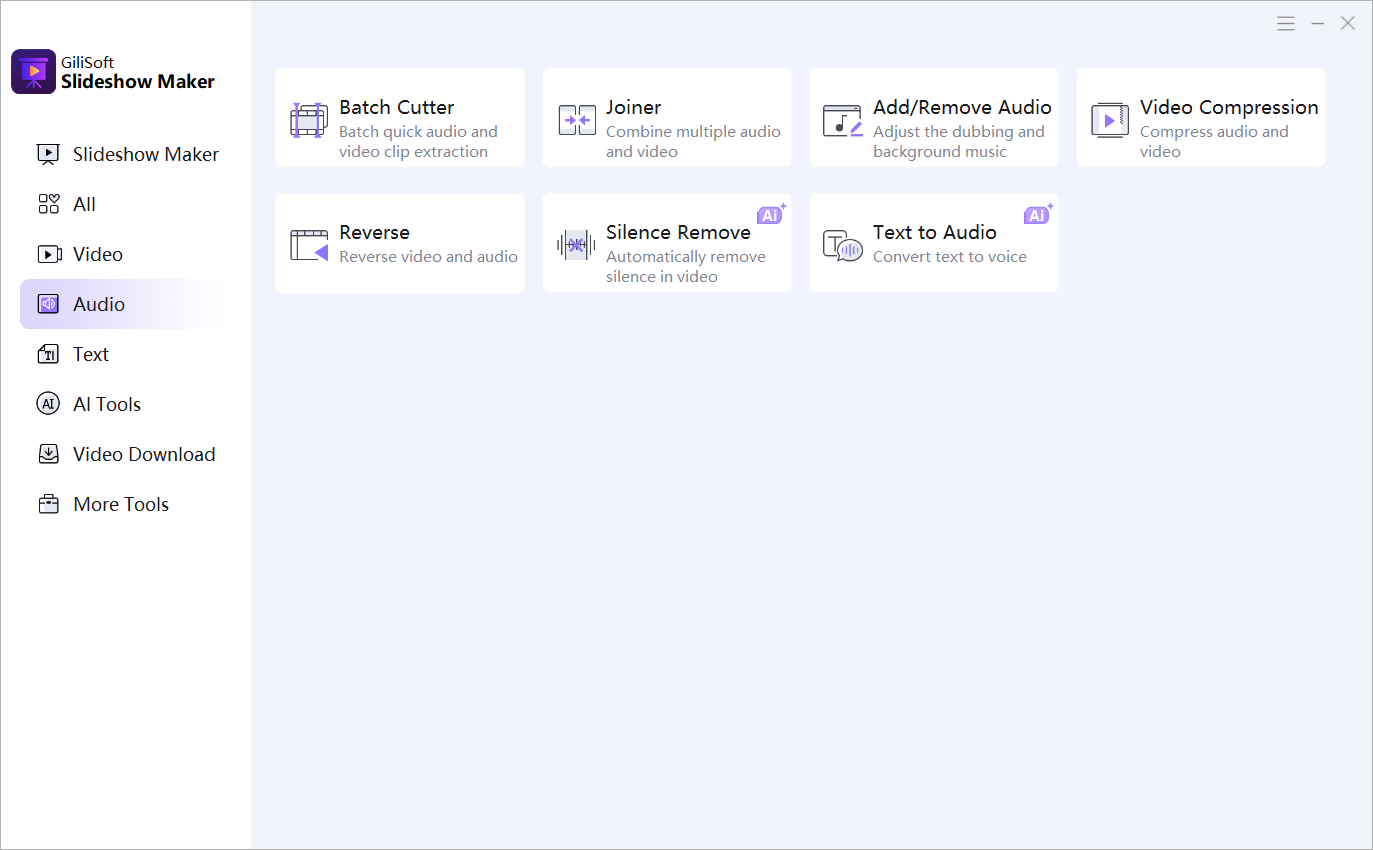Open the Slideshow Maker section
This screenshot has height=850, width=1373.
(x=145, y=154)
